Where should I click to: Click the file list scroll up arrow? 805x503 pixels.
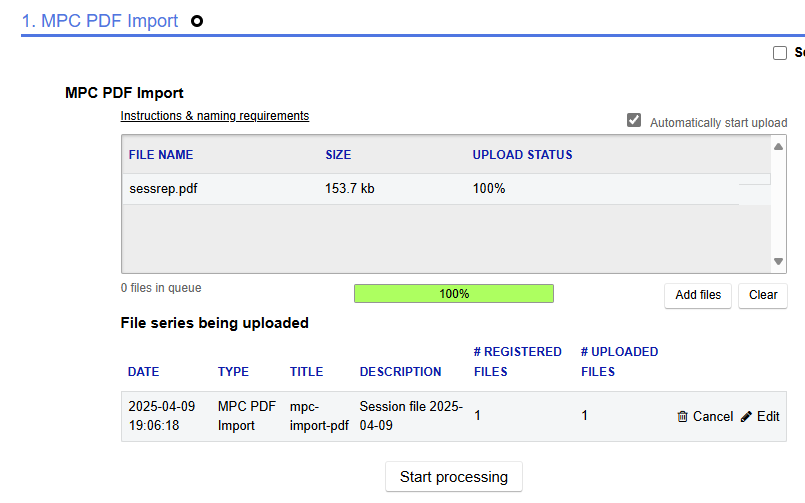pos(779,147)
